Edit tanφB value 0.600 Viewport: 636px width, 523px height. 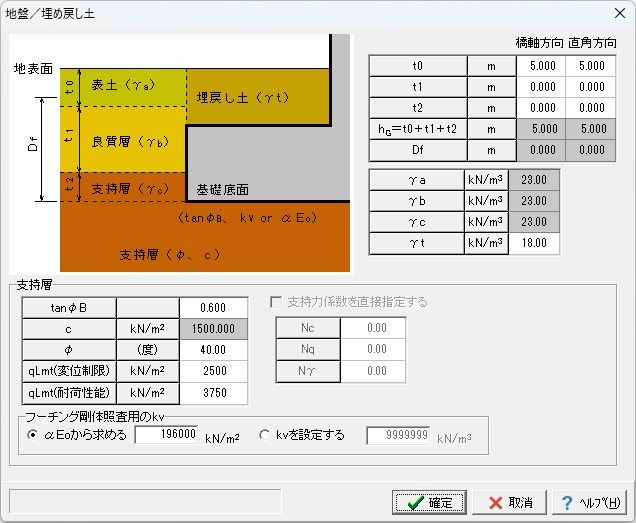coord(213,308)
